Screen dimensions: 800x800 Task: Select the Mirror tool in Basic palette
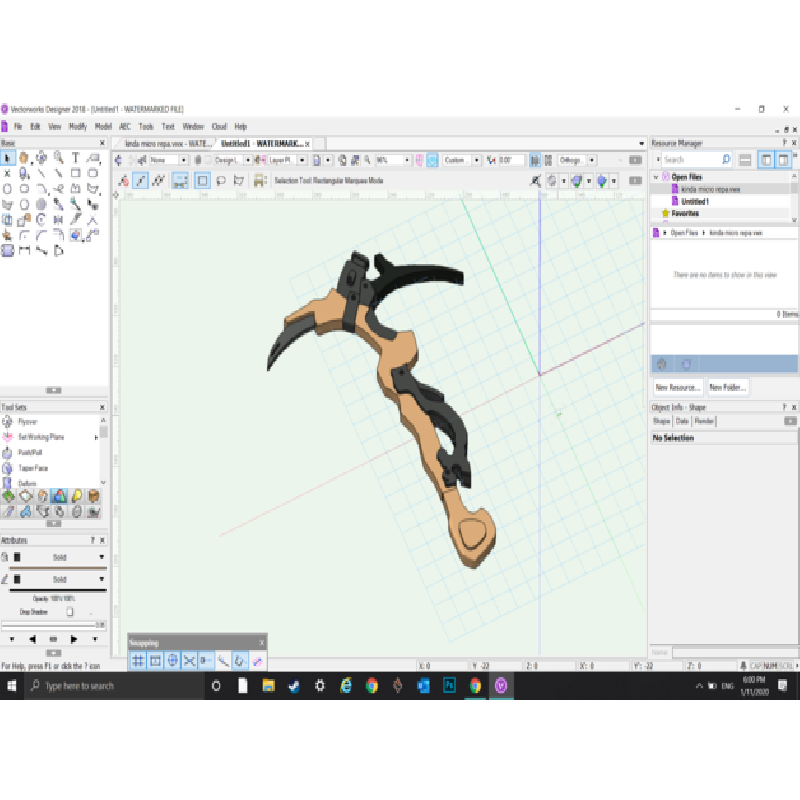point(58,219)
